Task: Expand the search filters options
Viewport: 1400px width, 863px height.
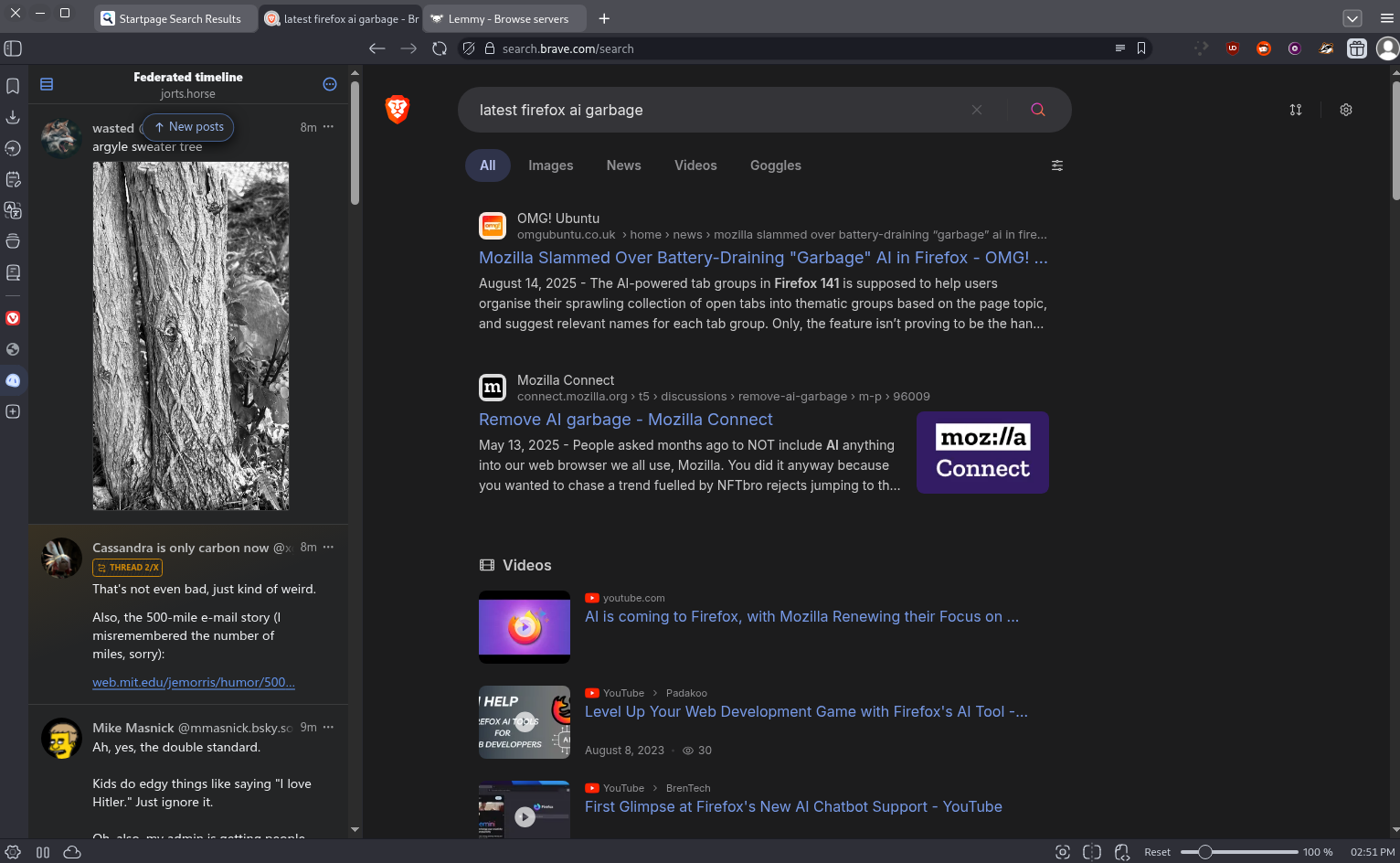Action: point(1057,165)
